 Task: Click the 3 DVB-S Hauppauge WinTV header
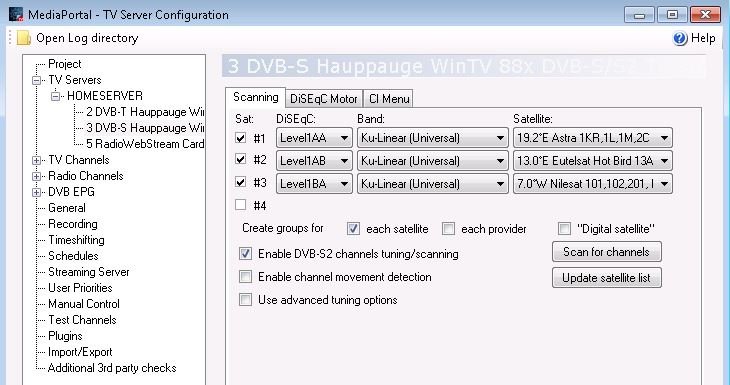[x=464, y=67]
